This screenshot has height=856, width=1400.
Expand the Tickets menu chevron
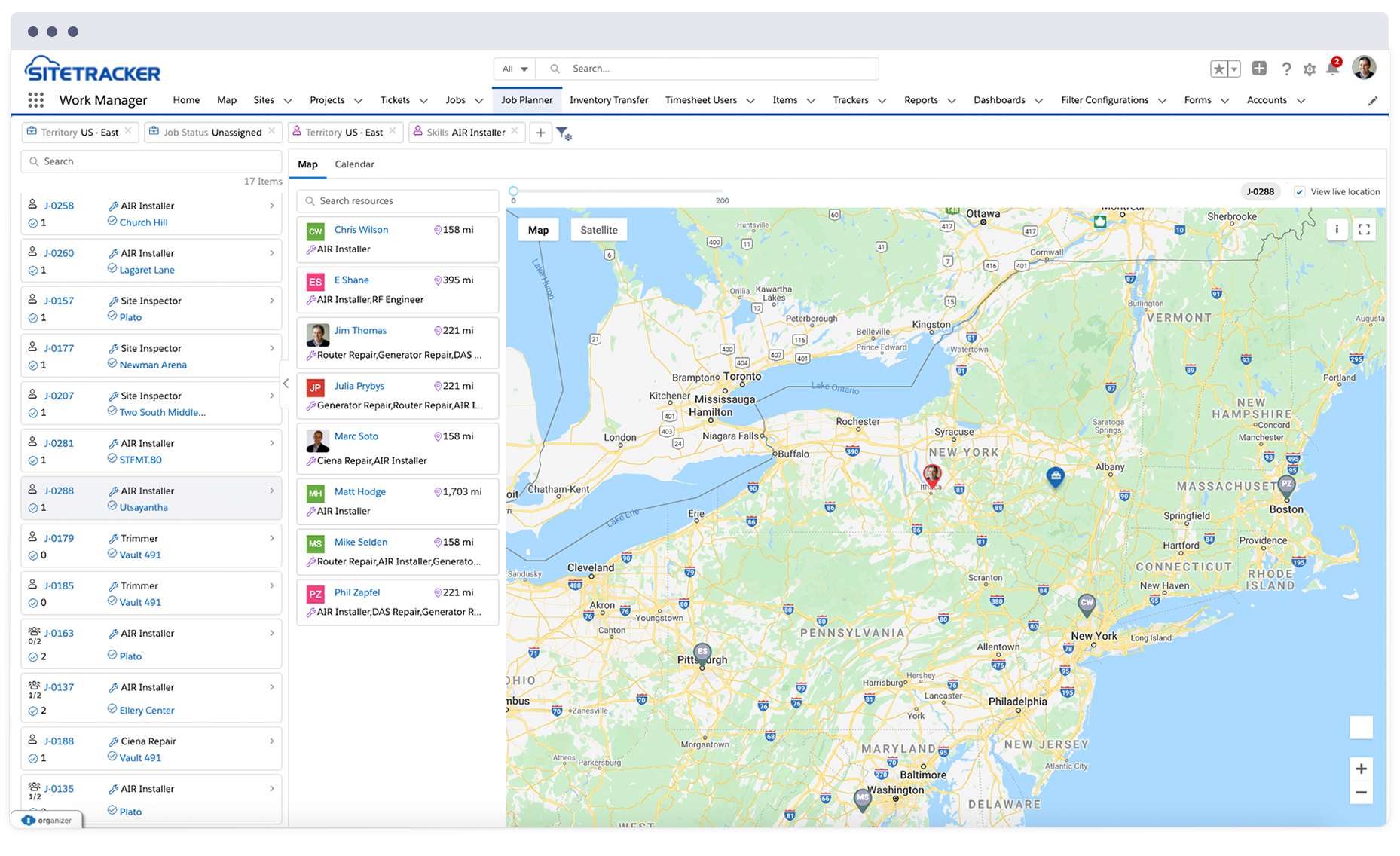coord(423,101)
